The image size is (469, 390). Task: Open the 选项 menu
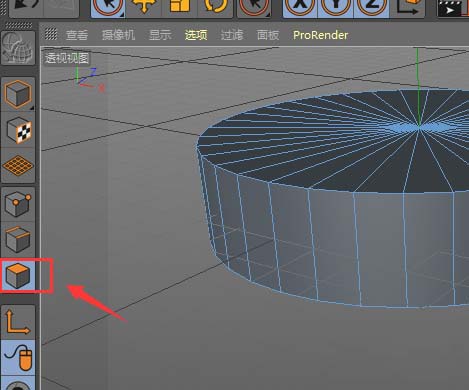pyautogui.click(x=196, y=35)
